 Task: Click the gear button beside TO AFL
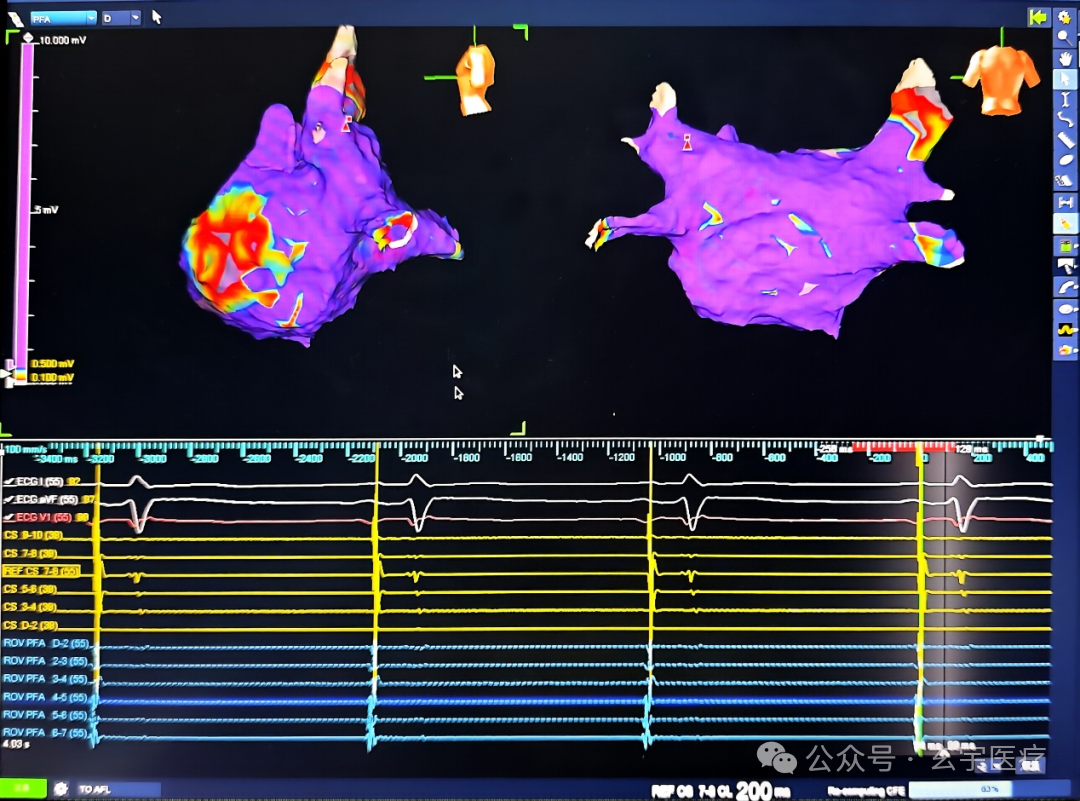tap(61, 789)
